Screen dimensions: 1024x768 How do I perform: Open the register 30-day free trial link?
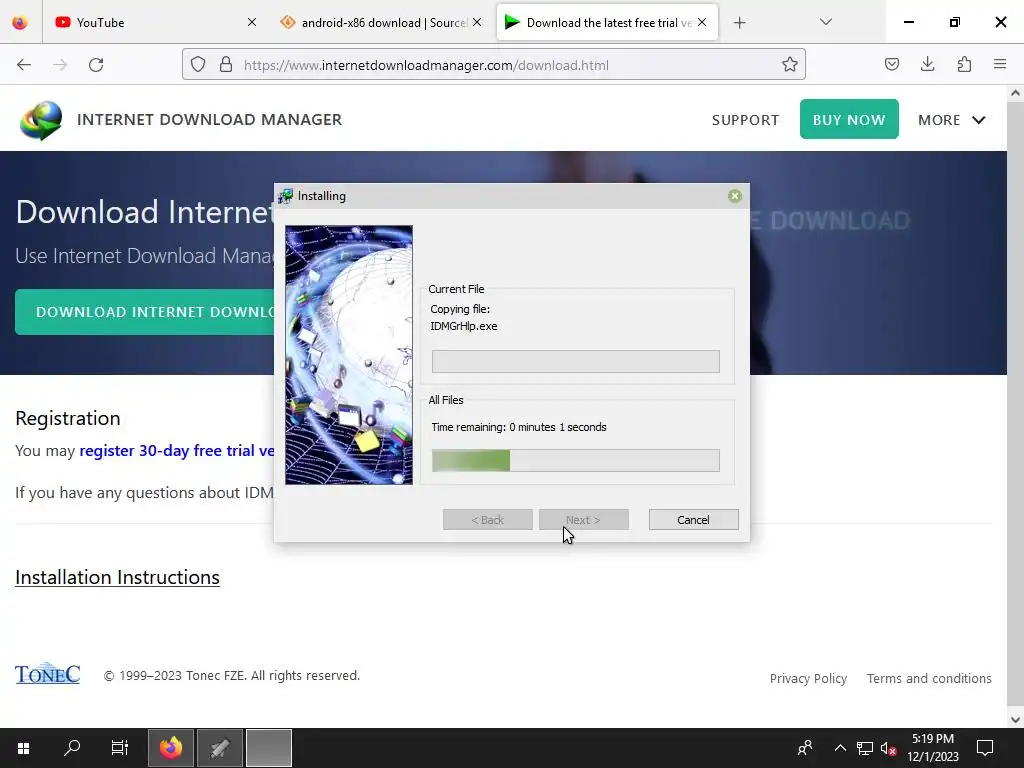pos(176,451)
